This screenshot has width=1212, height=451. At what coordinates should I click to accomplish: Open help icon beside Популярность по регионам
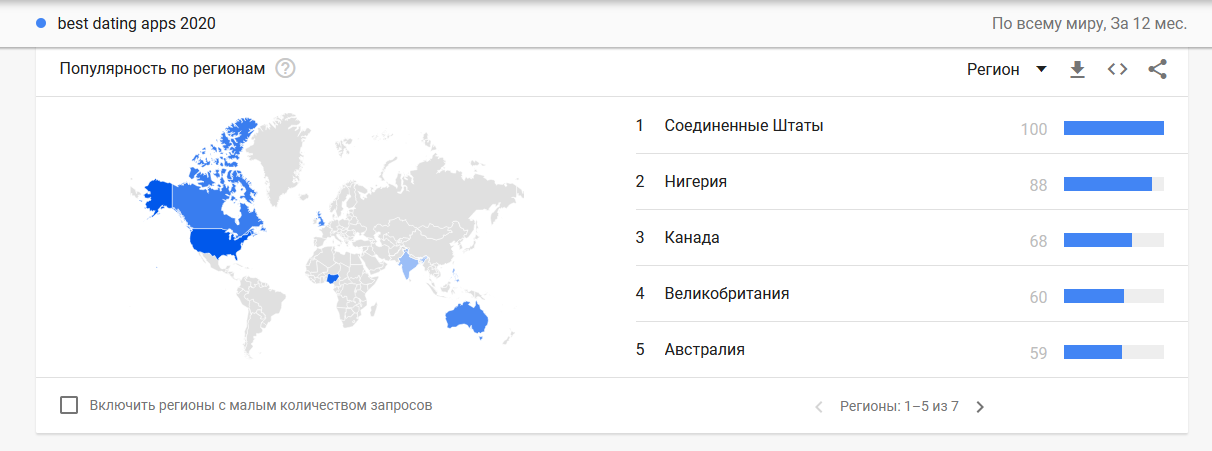point(285,69)
